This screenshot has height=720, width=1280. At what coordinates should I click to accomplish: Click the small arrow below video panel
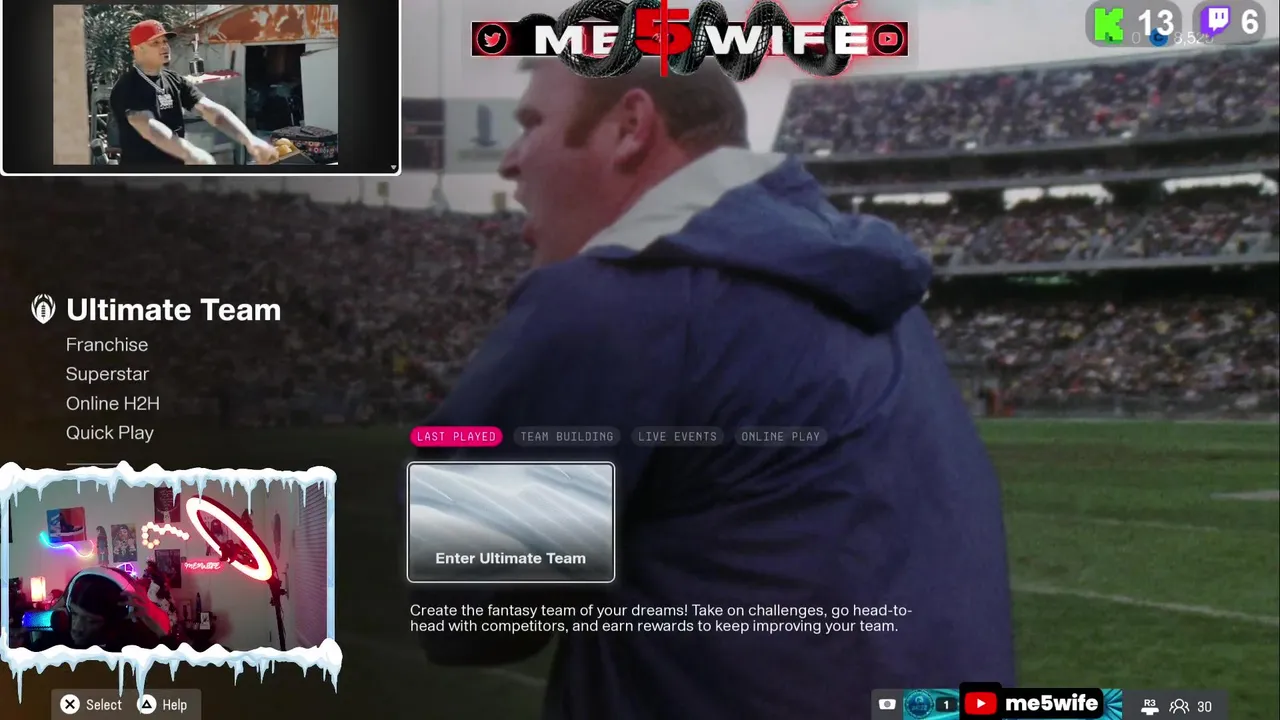[x=393, y=168]
